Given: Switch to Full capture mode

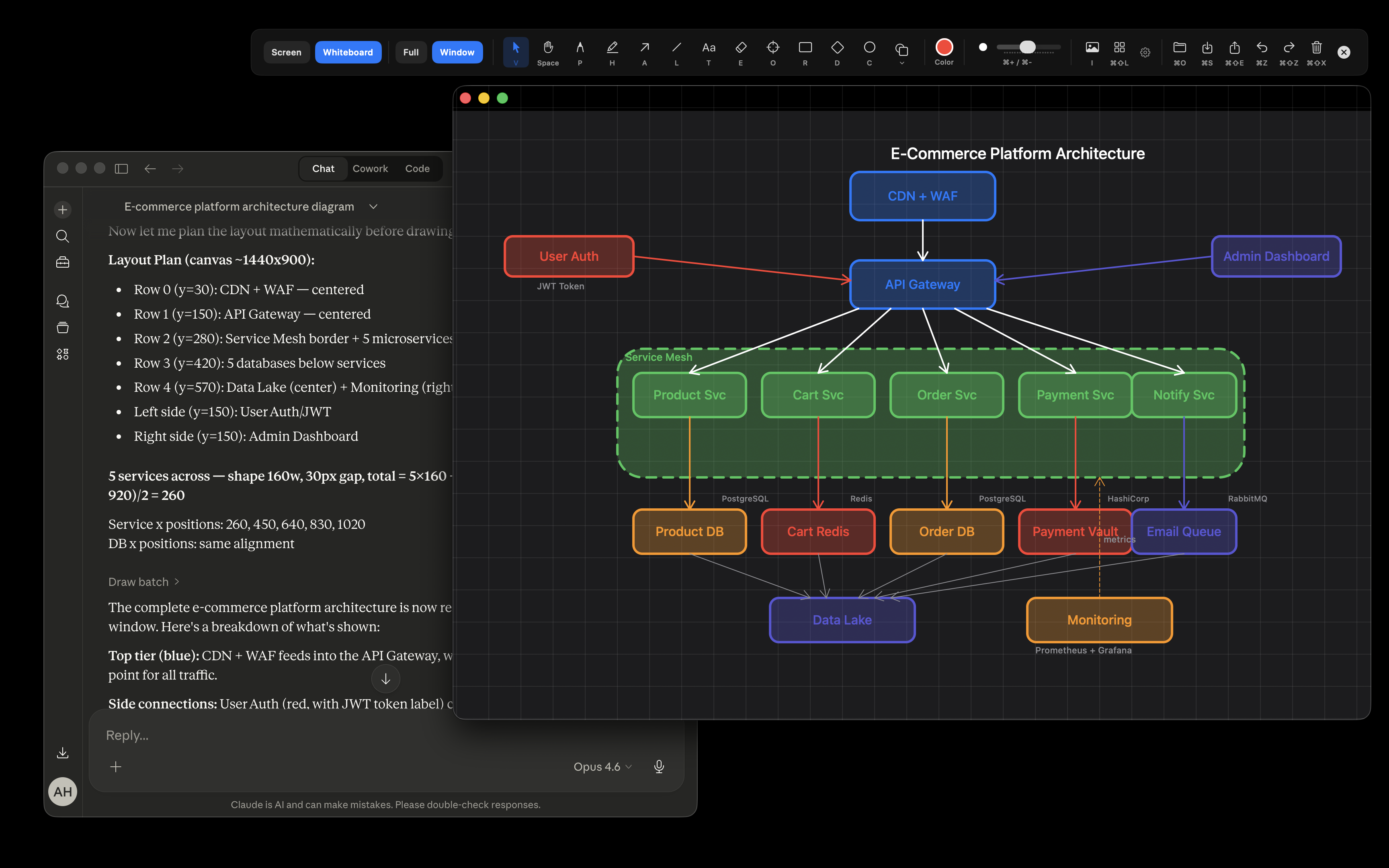Looking at the screenshot, I should pyautogui.click(x=411, y=52).
